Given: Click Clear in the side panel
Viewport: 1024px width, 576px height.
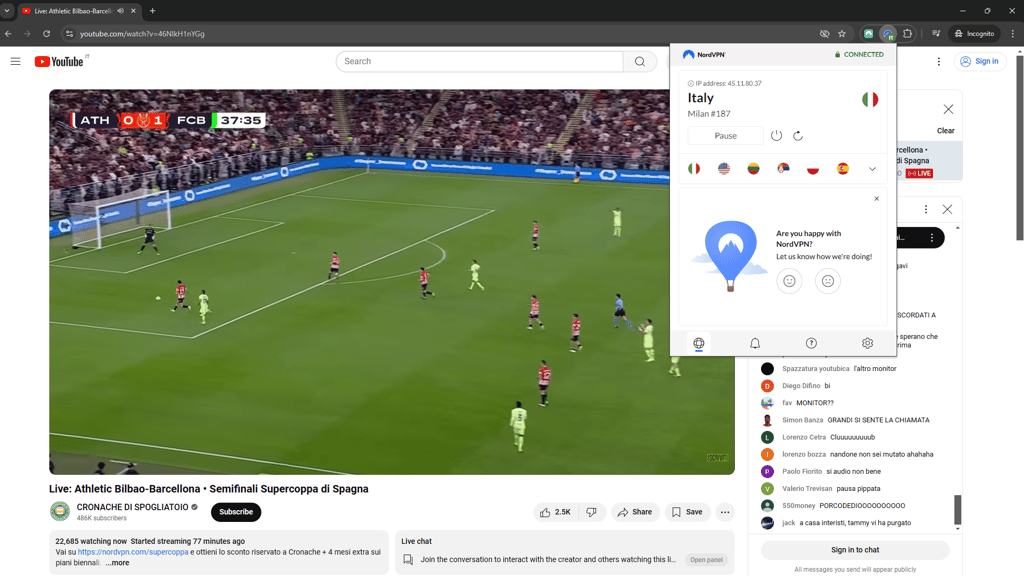Looking at the screenshot, I should point(946,131).
